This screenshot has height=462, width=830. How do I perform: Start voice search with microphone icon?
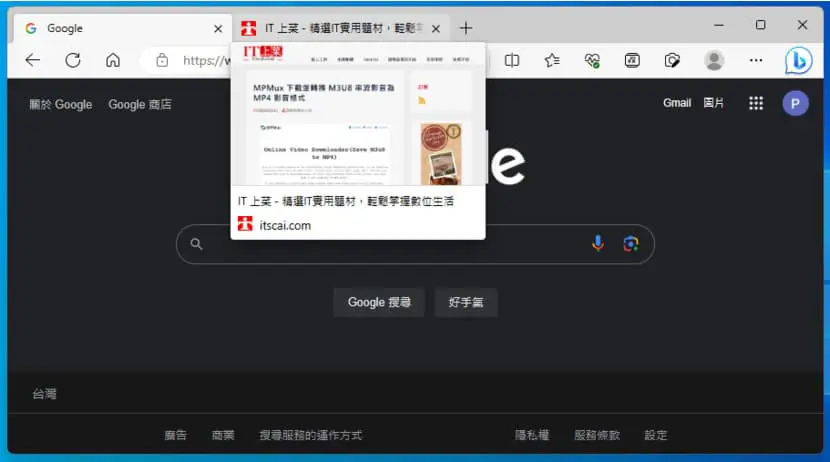click(598, 243)
